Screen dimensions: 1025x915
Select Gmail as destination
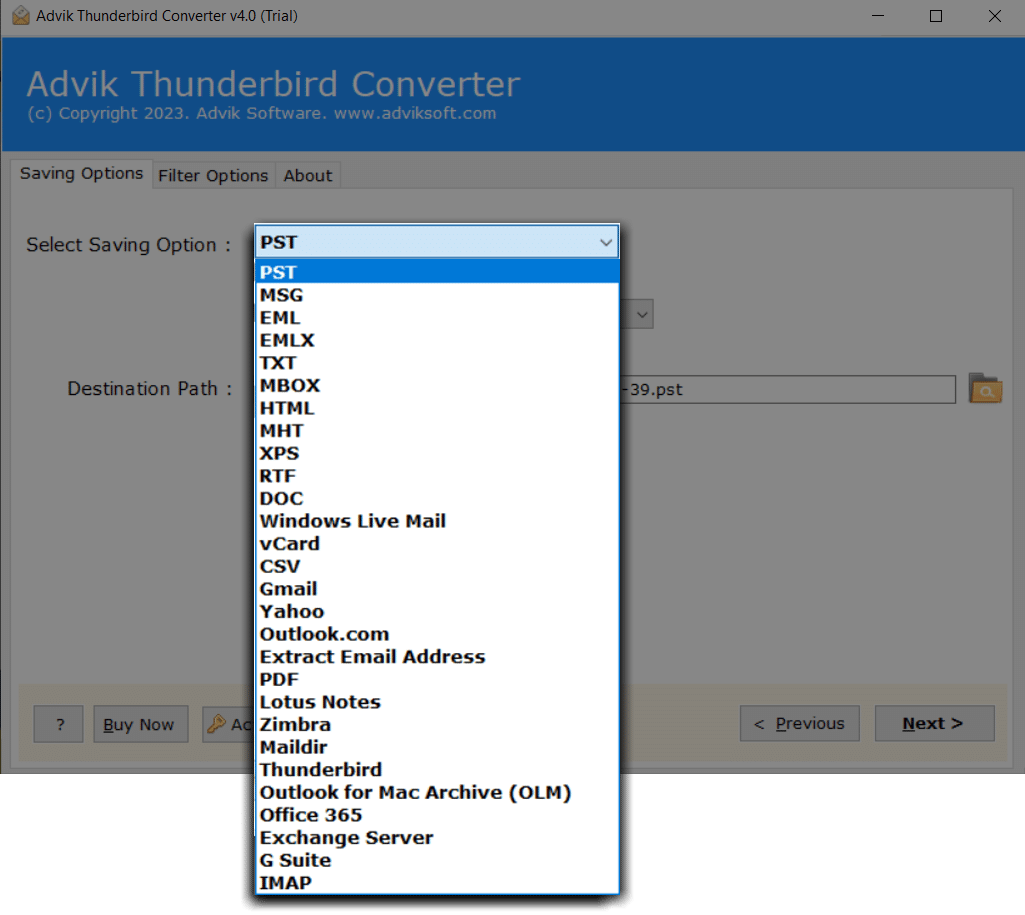(437, 589)
